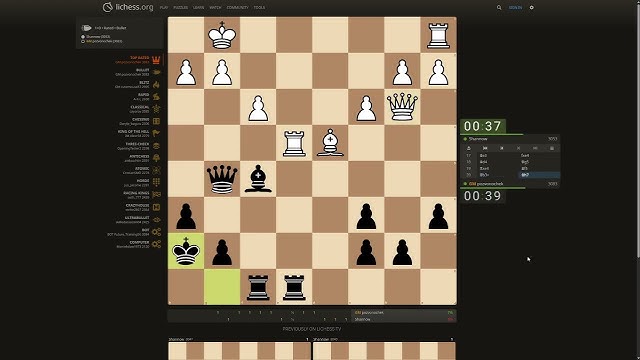Open the PUZZLES menu
640x360 pixels.
(180, 7)
